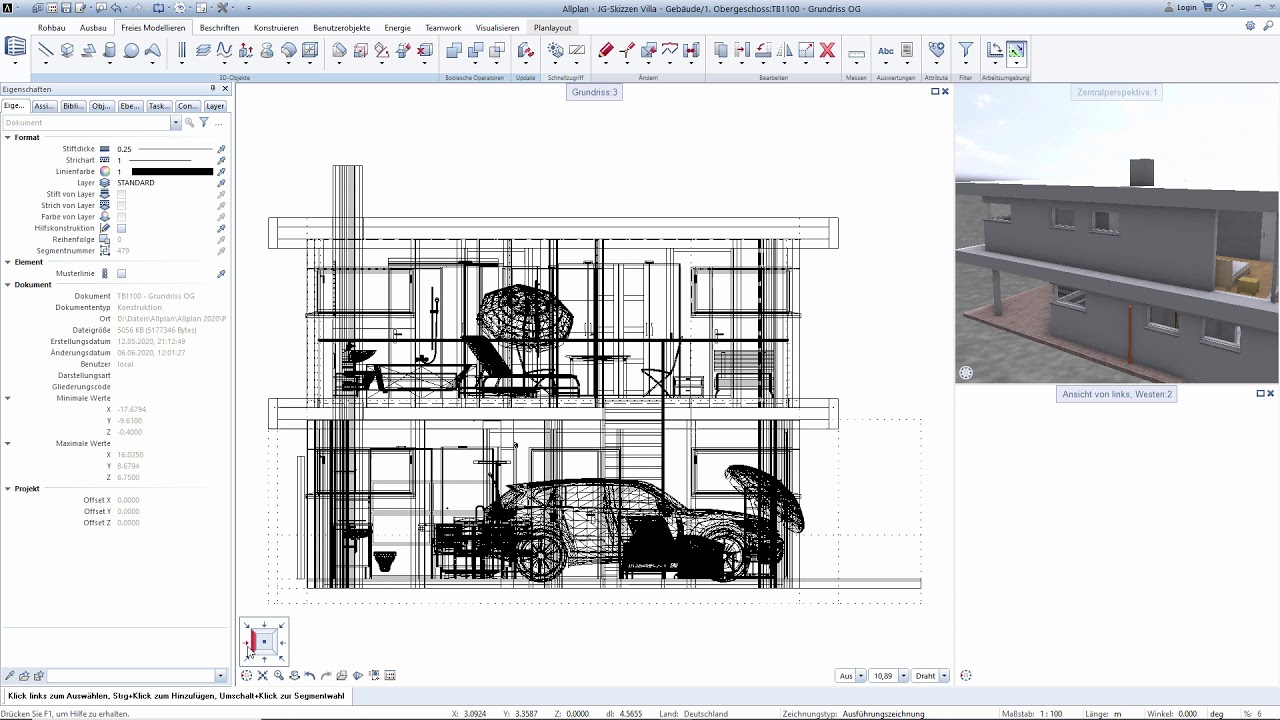This screenshot has height=720, width=1280.
Task: Switch to the Ausbau ribbon tab
Action: click(93, 28)
